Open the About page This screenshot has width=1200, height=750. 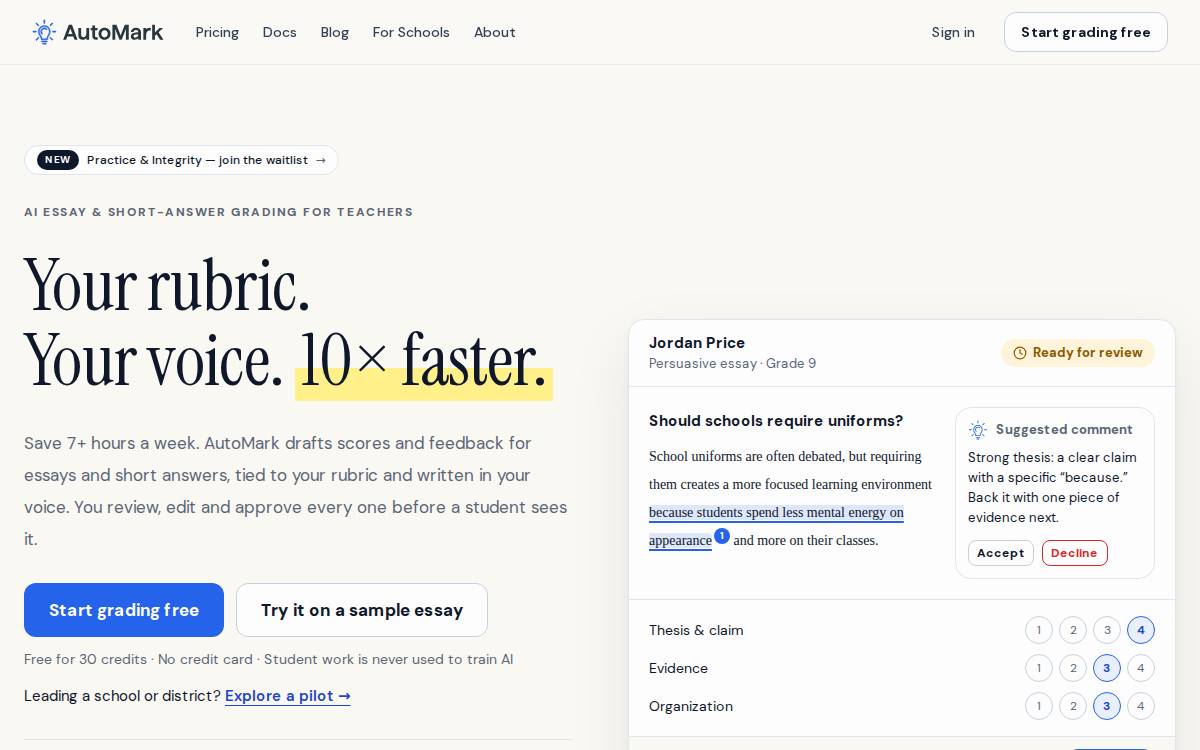[x=494, y=32]
